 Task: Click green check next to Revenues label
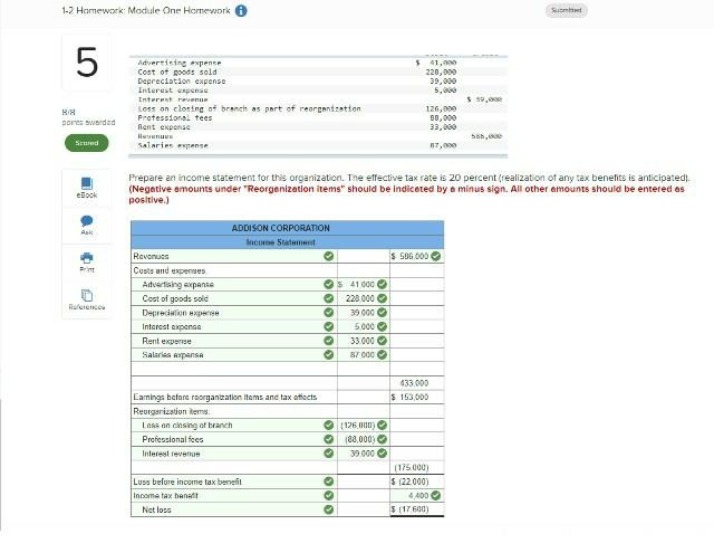328,256
